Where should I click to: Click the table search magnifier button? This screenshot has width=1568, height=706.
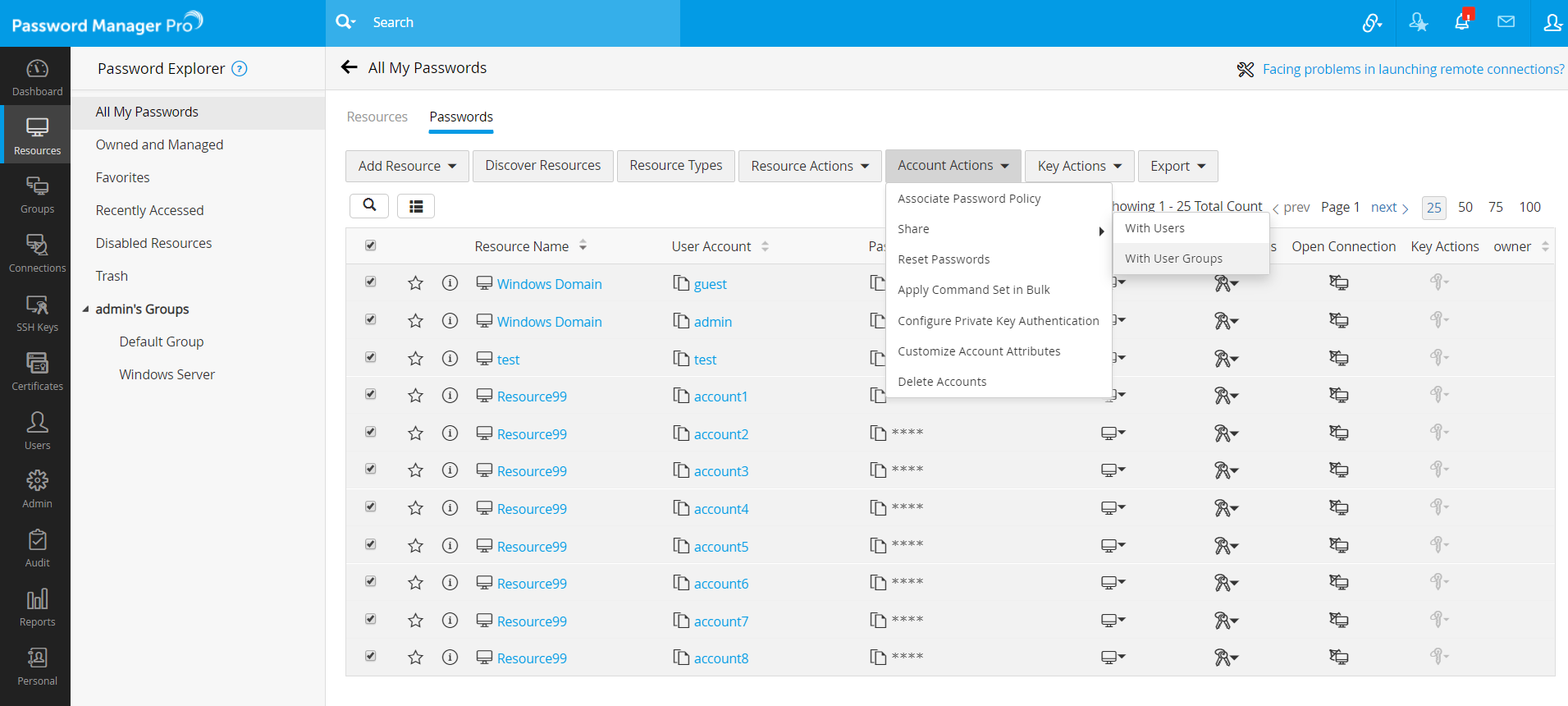point(369,205)
